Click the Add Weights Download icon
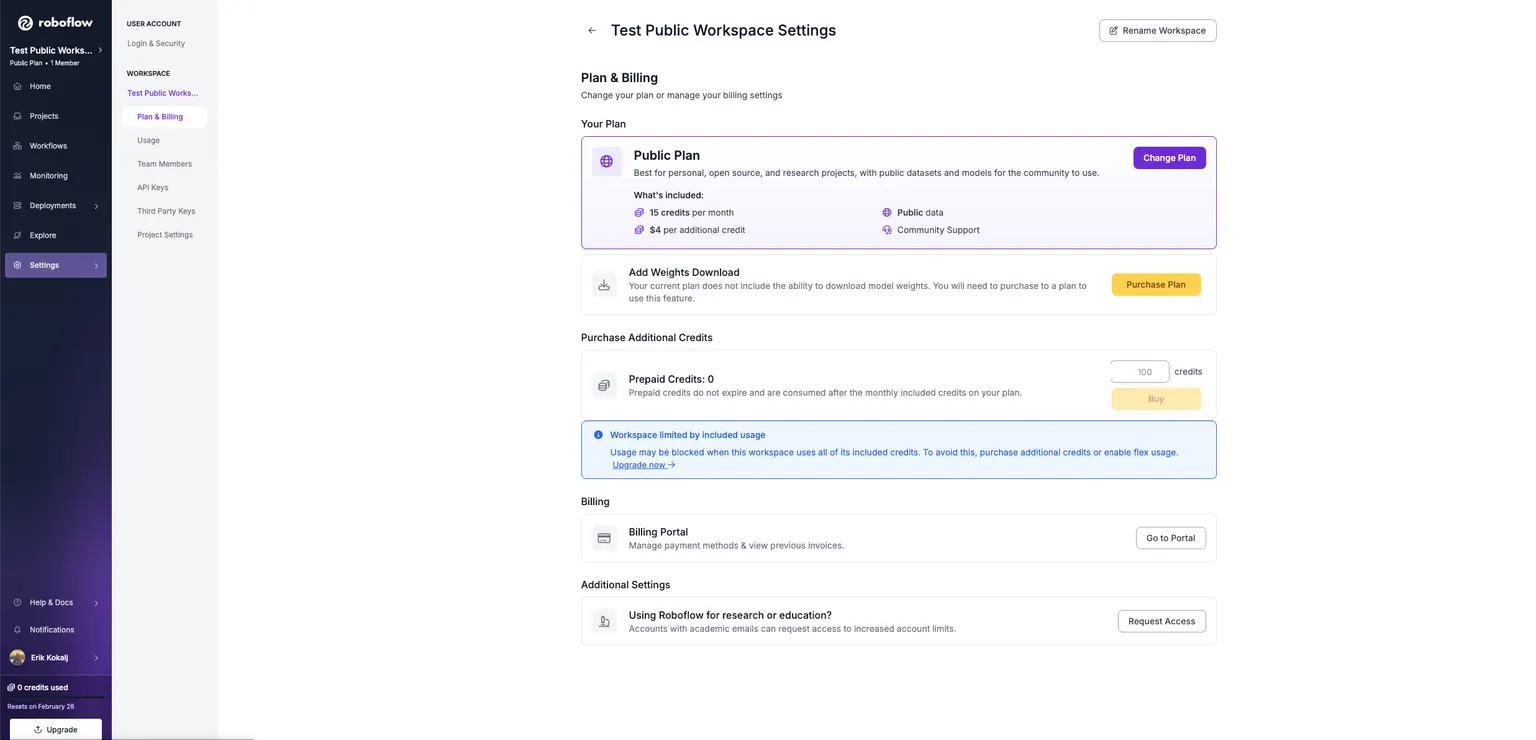This screenshot has width=1536, height=740. pos(604,285)
